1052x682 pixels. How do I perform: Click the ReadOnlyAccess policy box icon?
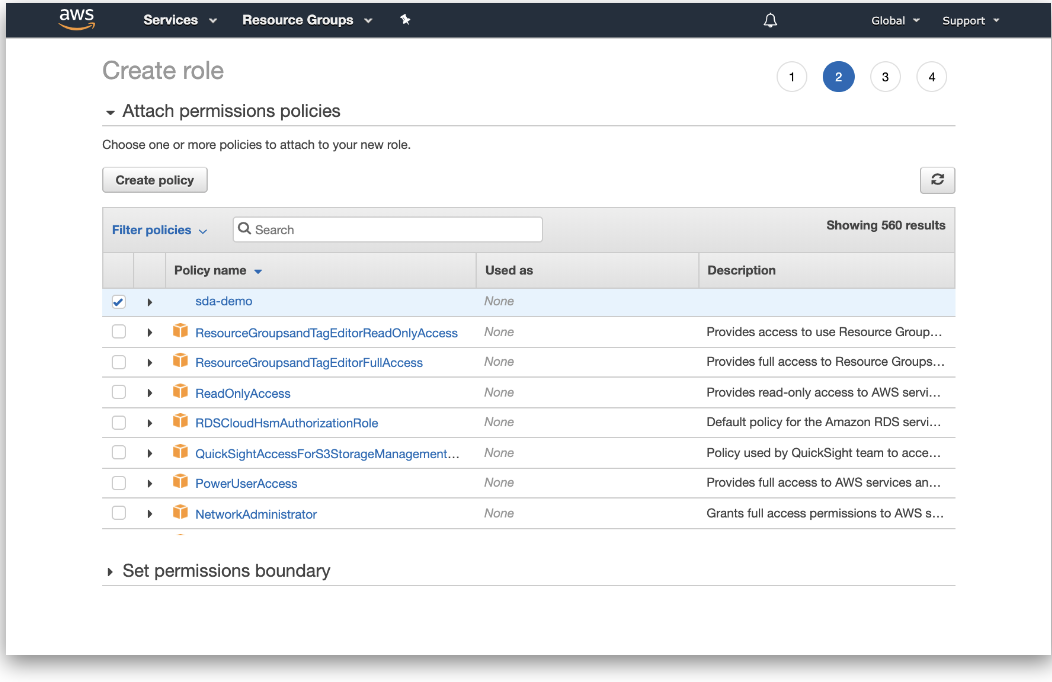(180, 391)
